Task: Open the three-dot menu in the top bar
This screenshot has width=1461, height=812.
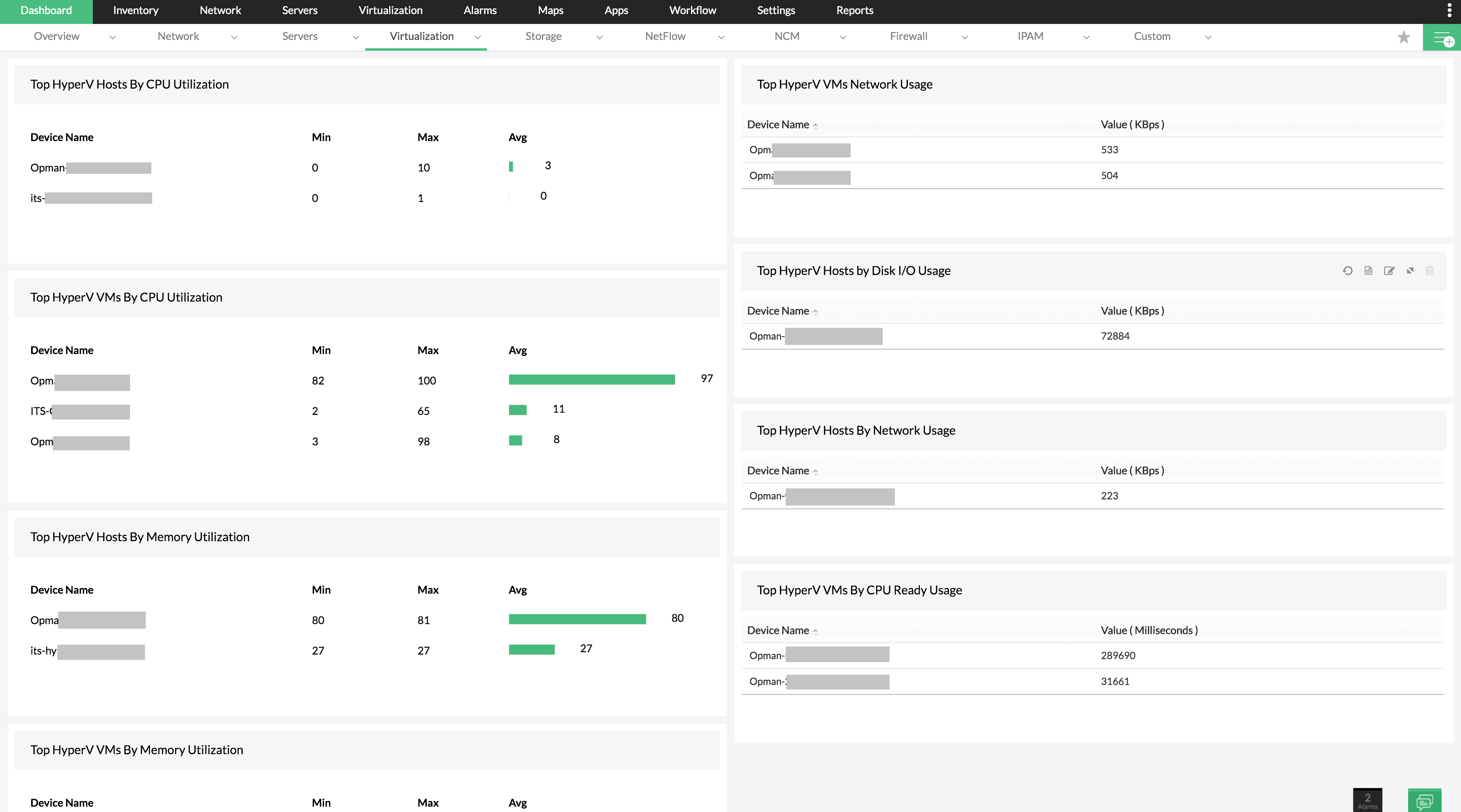Action: click(1449, 11)
